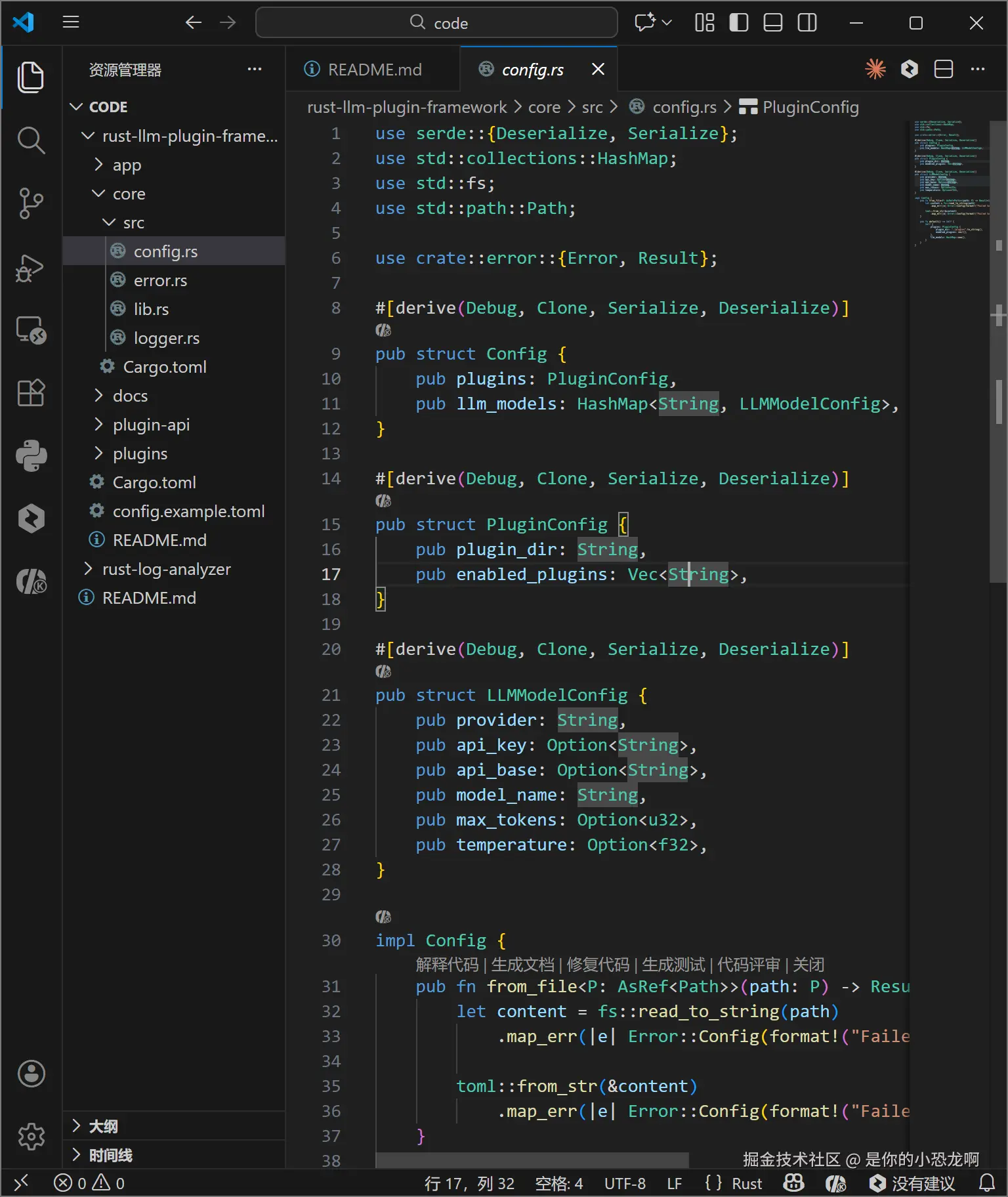This screenshot has height=1197, width=1008.
Task: Expand rust-log-analyzer folder
Action: 174,569
